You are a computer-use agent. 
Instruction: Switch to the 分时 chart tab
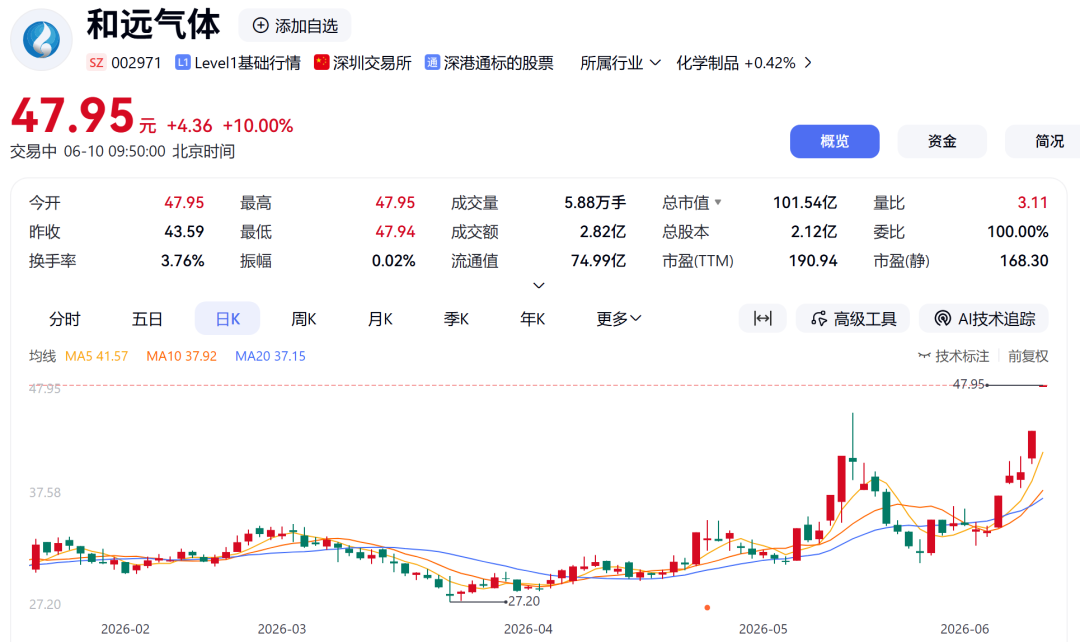tap(65, 319)
